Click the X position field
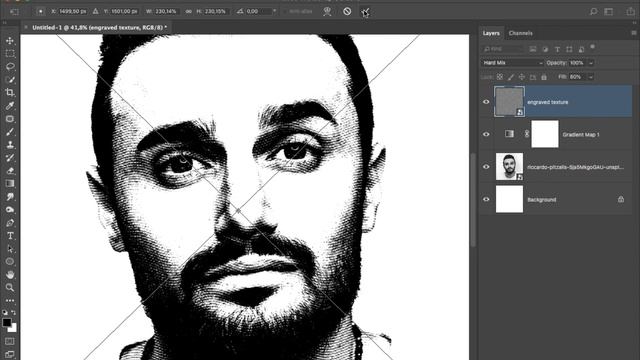640x360 pixels. pyautogui.click(x=73, y=11)
